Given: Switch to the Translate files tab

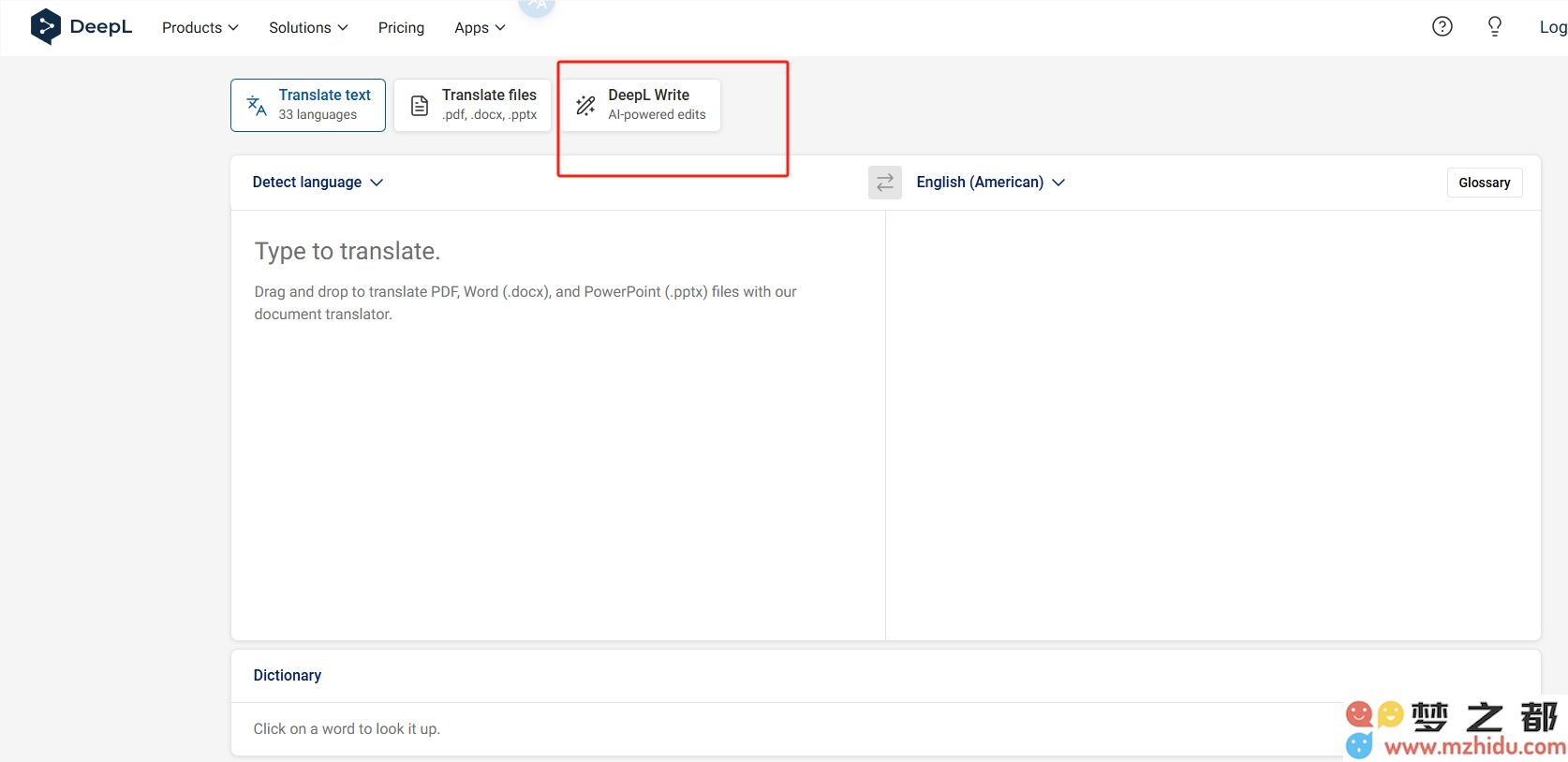Looking at the screenshot, I should tap(473, 105).
